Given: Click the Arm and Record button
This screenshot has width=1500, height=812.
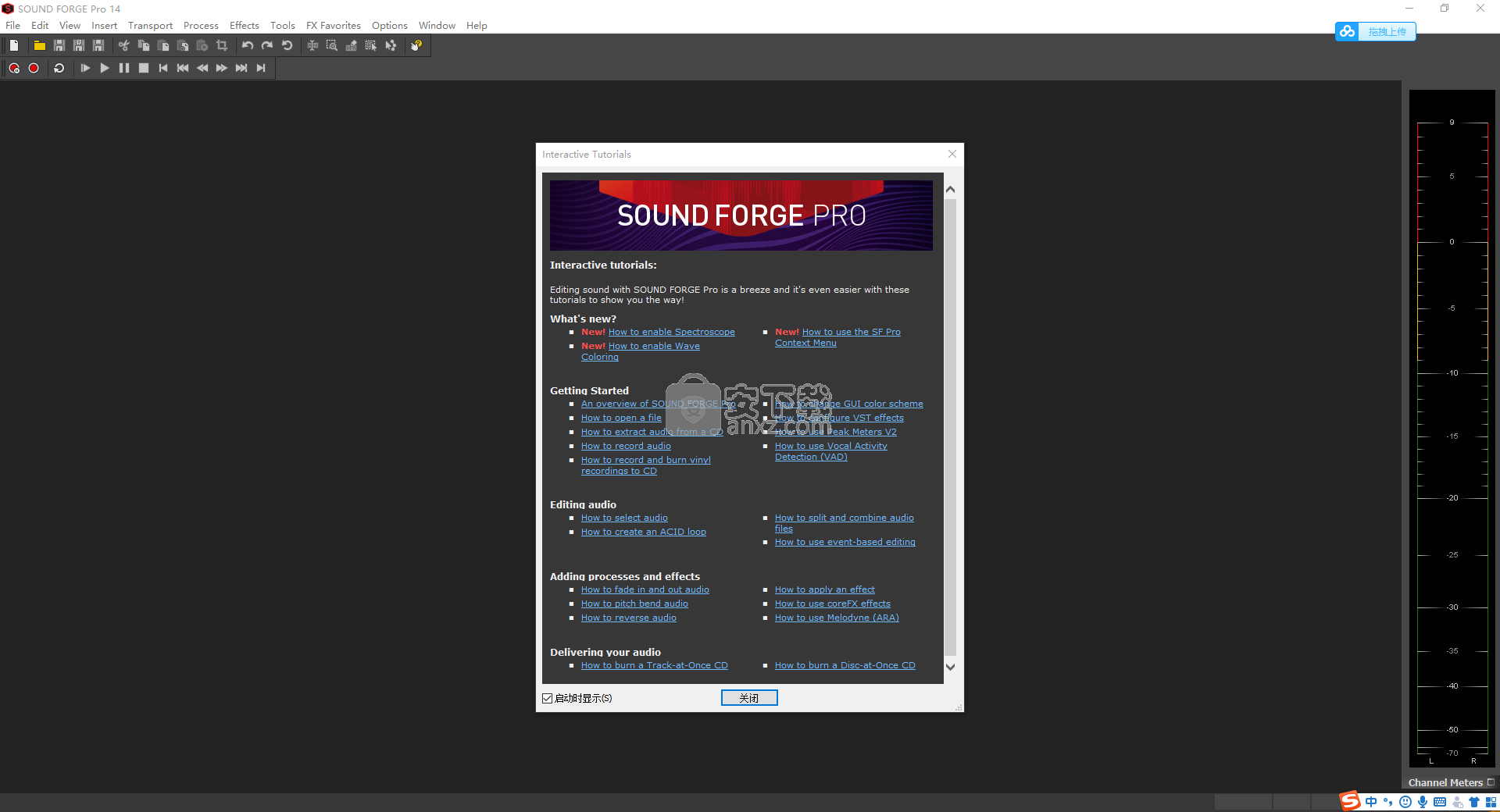Looking at the screenshot, I should (14, 68).
